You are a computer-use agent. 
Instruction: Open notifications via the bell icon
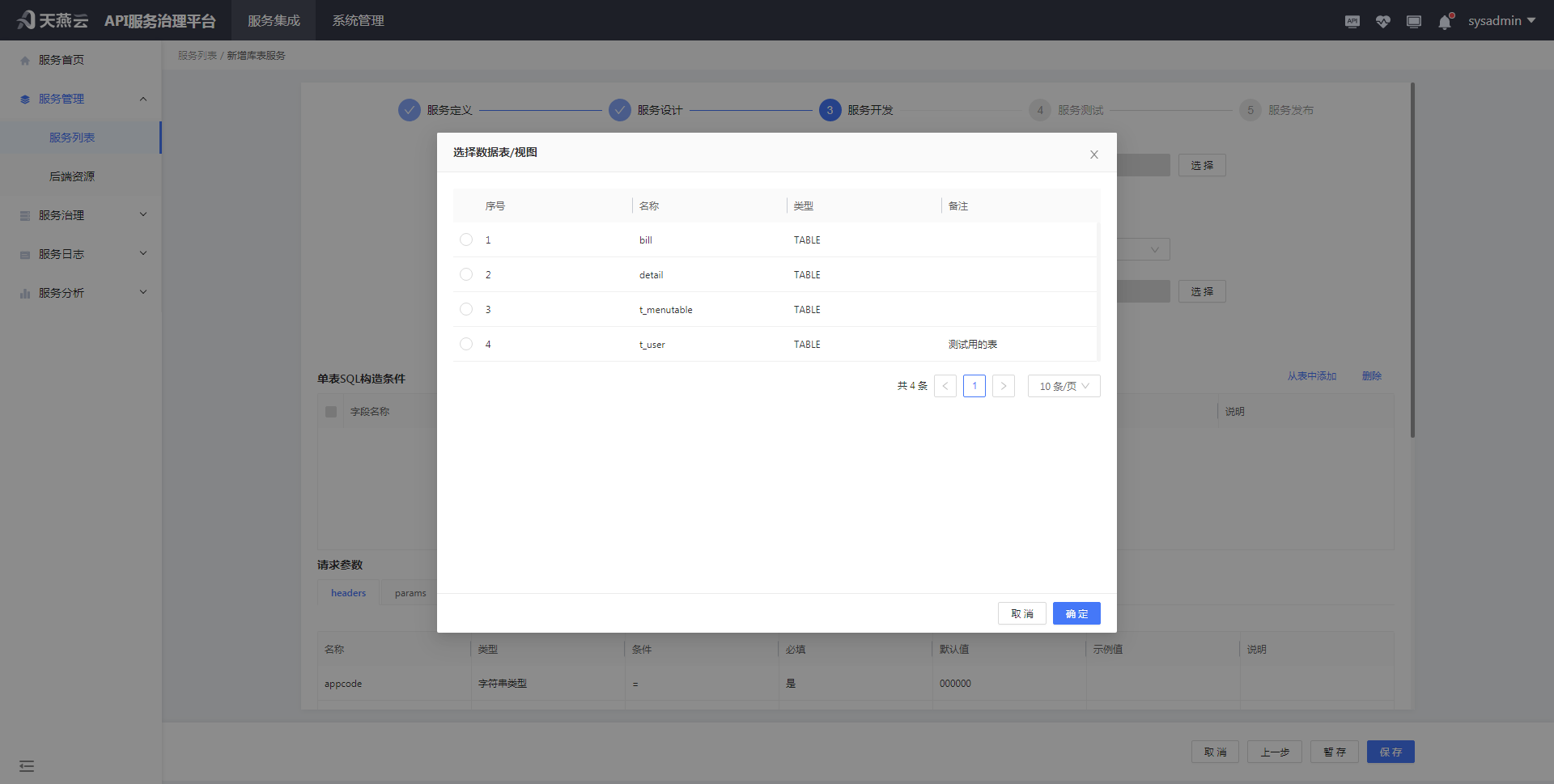(x=1446, y=22)
